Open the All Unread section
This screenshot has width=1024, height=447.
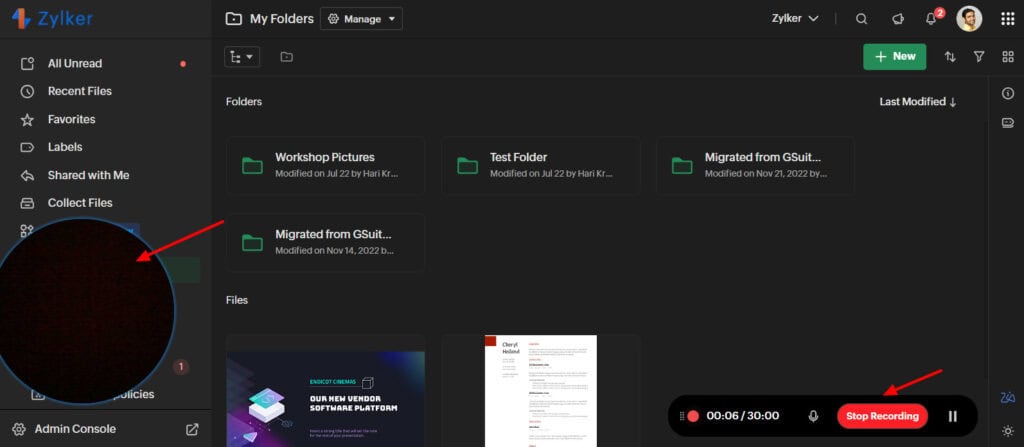[x=75, y=63]
